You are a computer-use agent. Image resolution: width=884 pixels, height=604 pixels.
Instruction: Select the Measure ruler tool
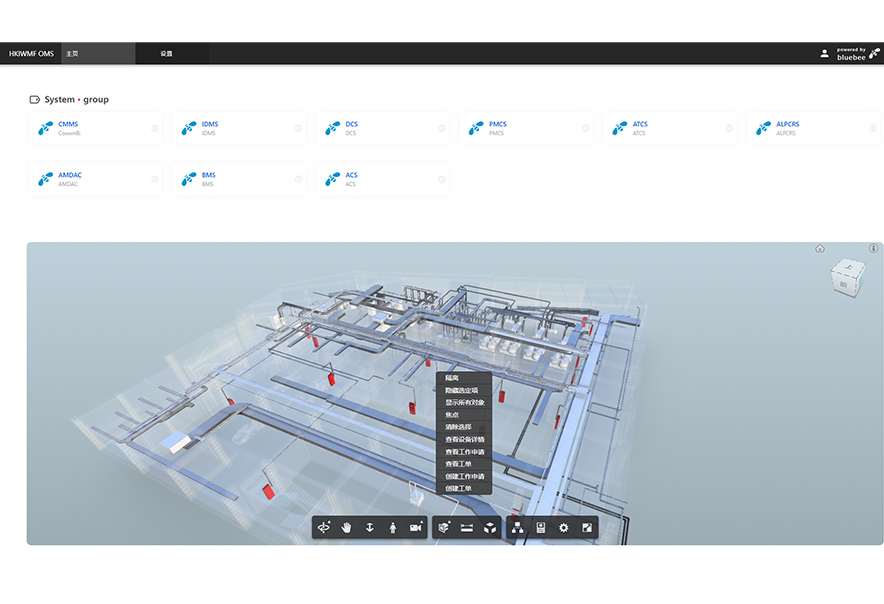(x=466, y=528)
